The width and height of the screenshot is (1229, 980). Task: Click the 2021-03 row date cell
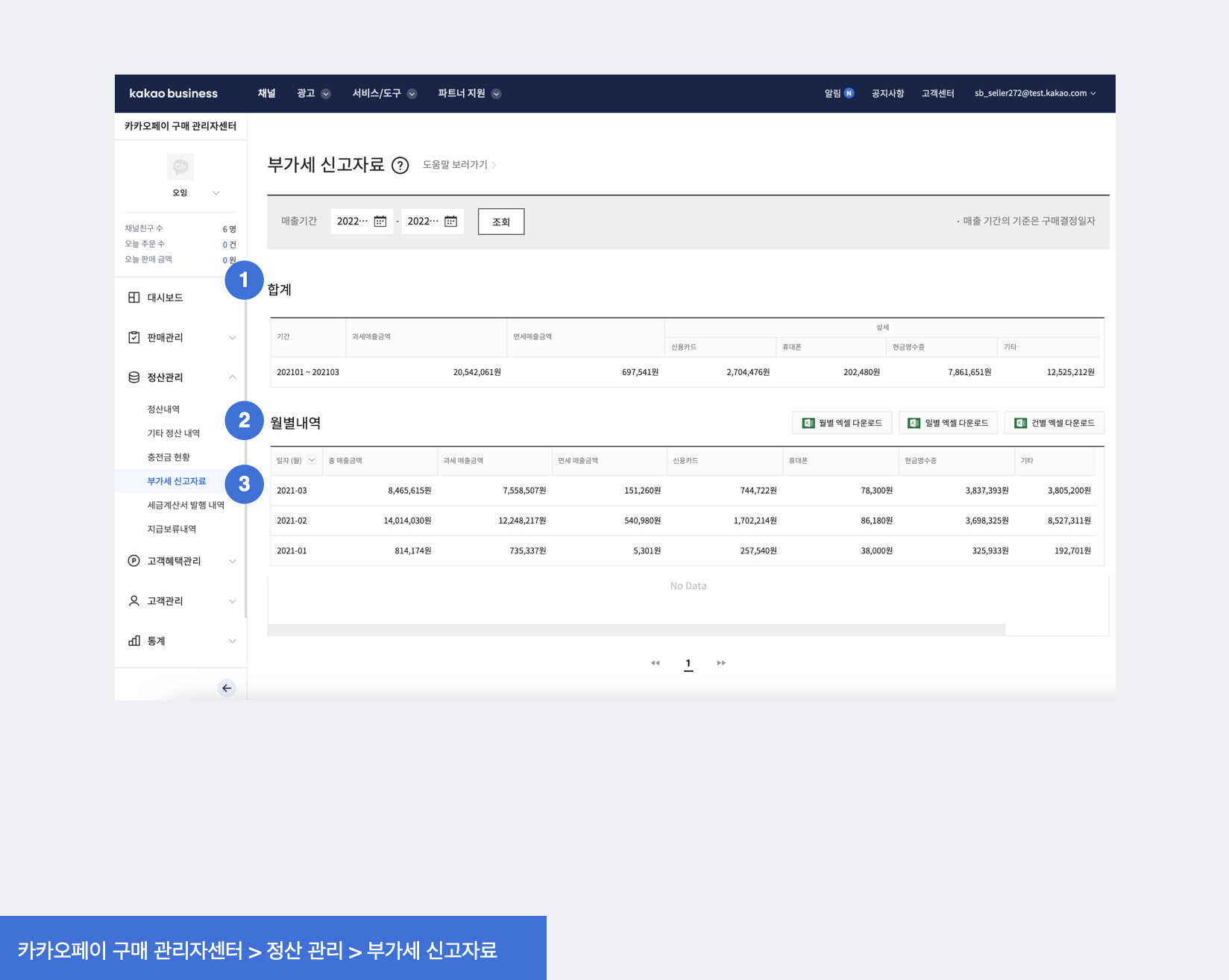pos(292,491)
